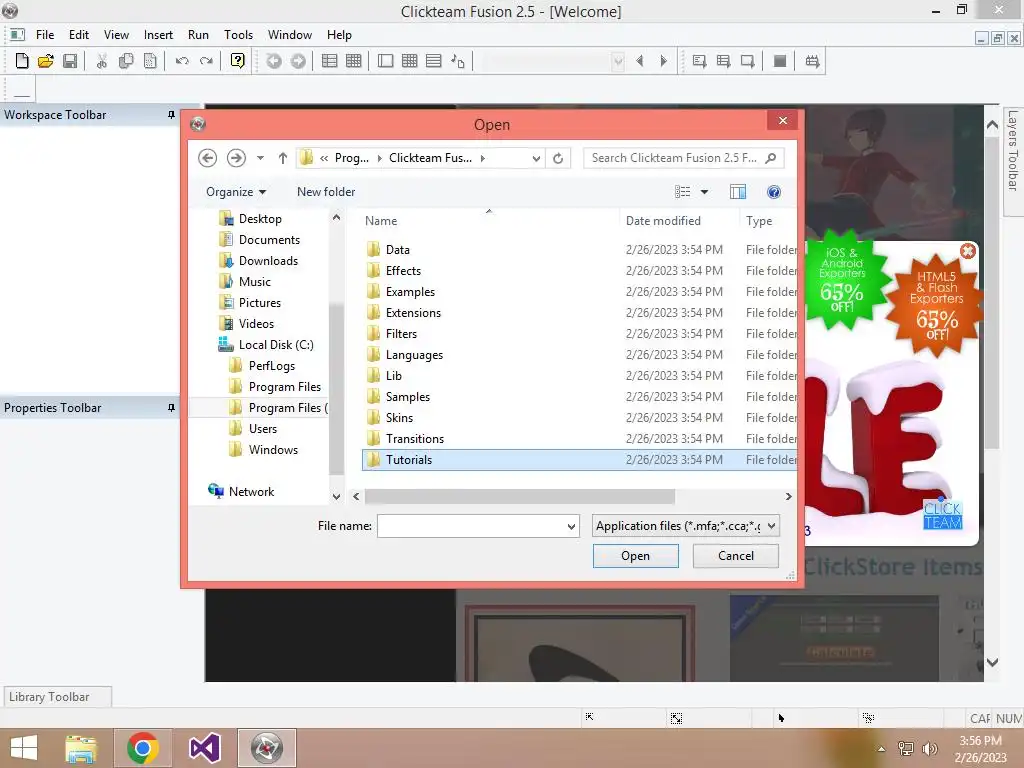Click the Cut scissors toolbar icon
Screen dimensions: 1024x768
pyautogui.click(x=101, y=61)
